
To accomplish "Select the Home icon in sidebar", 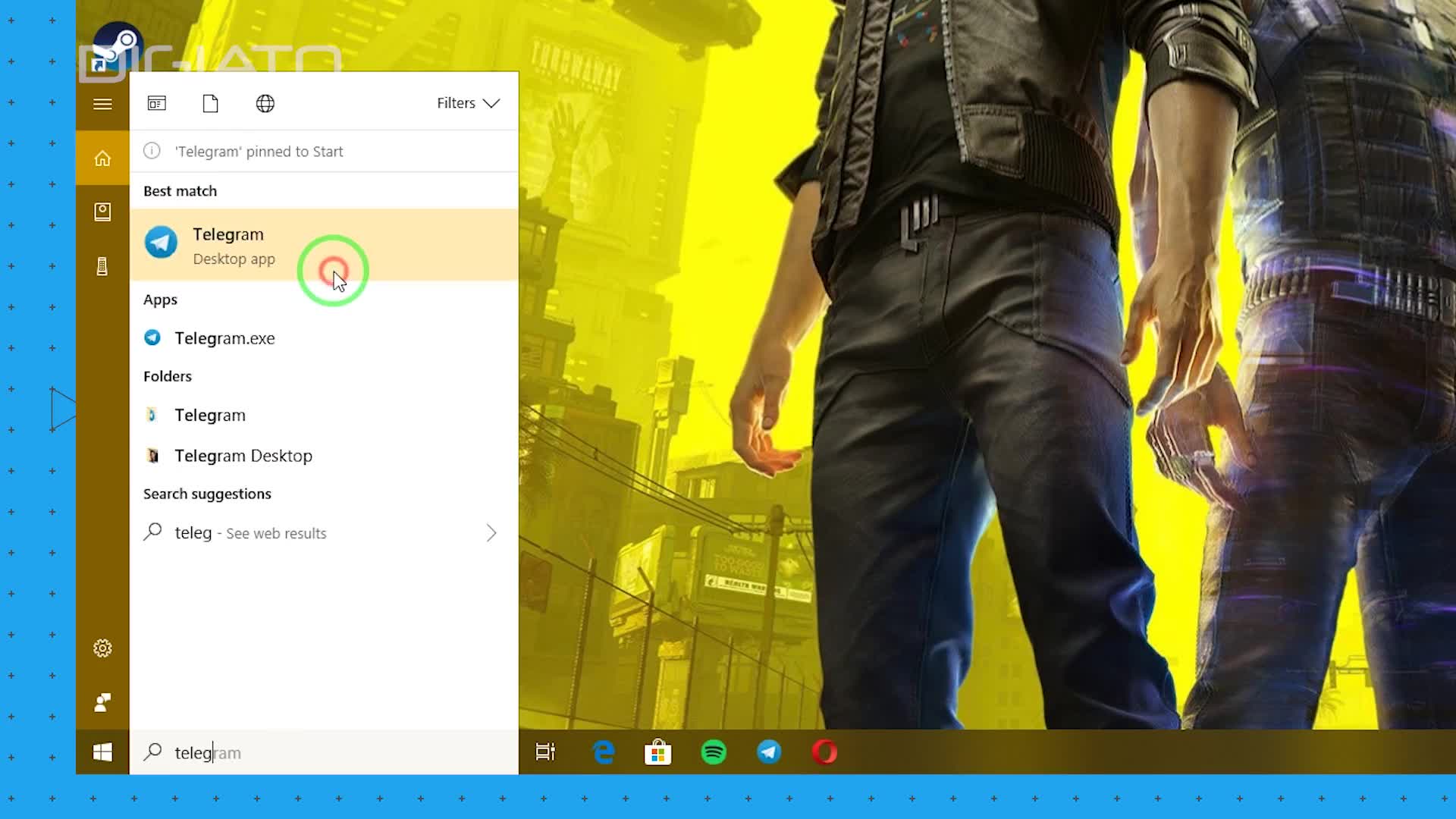I will [x=102, y=158].
